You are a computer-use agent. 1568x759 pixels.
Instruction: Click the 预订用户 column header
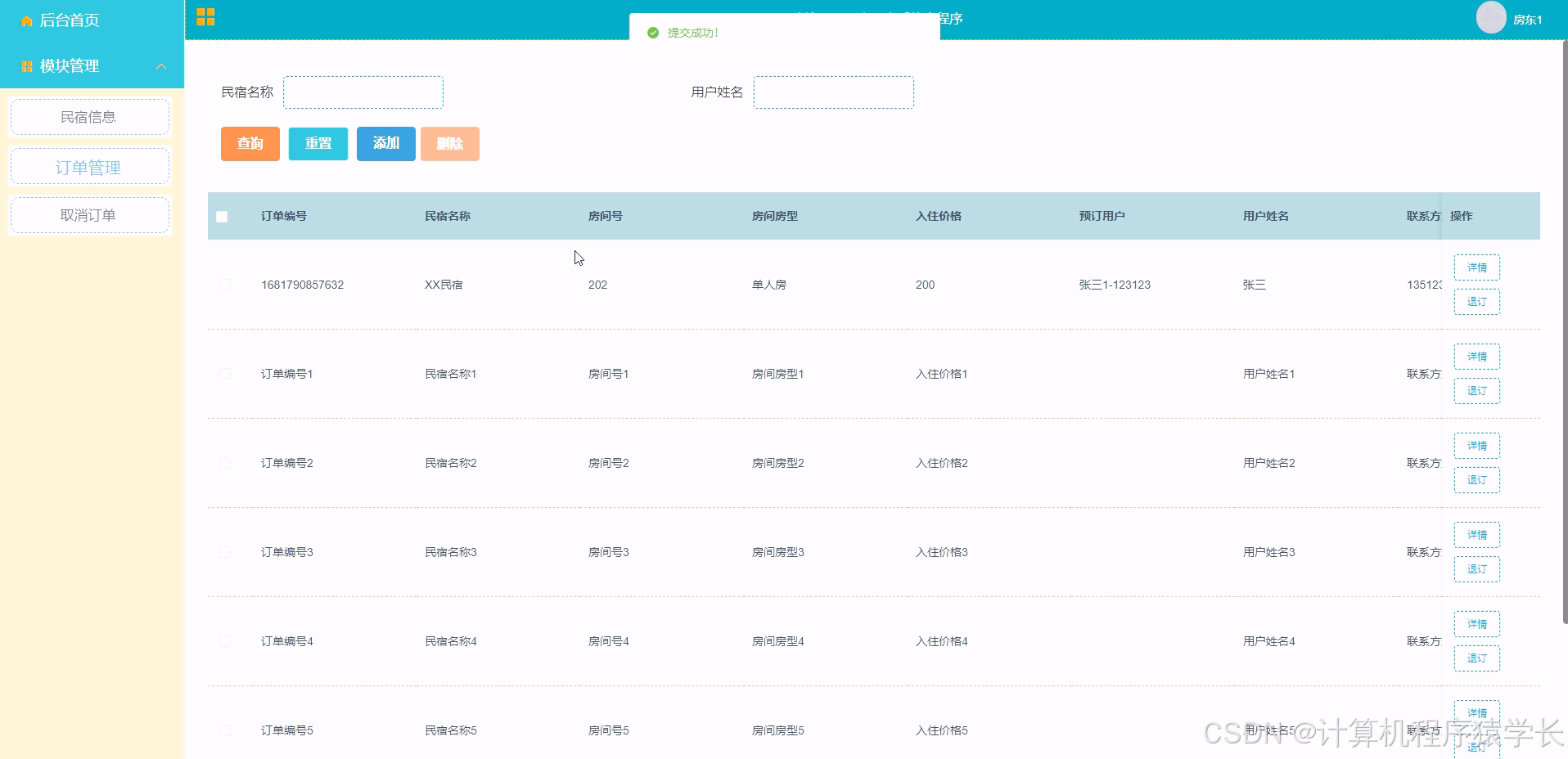pos(1102,216)
